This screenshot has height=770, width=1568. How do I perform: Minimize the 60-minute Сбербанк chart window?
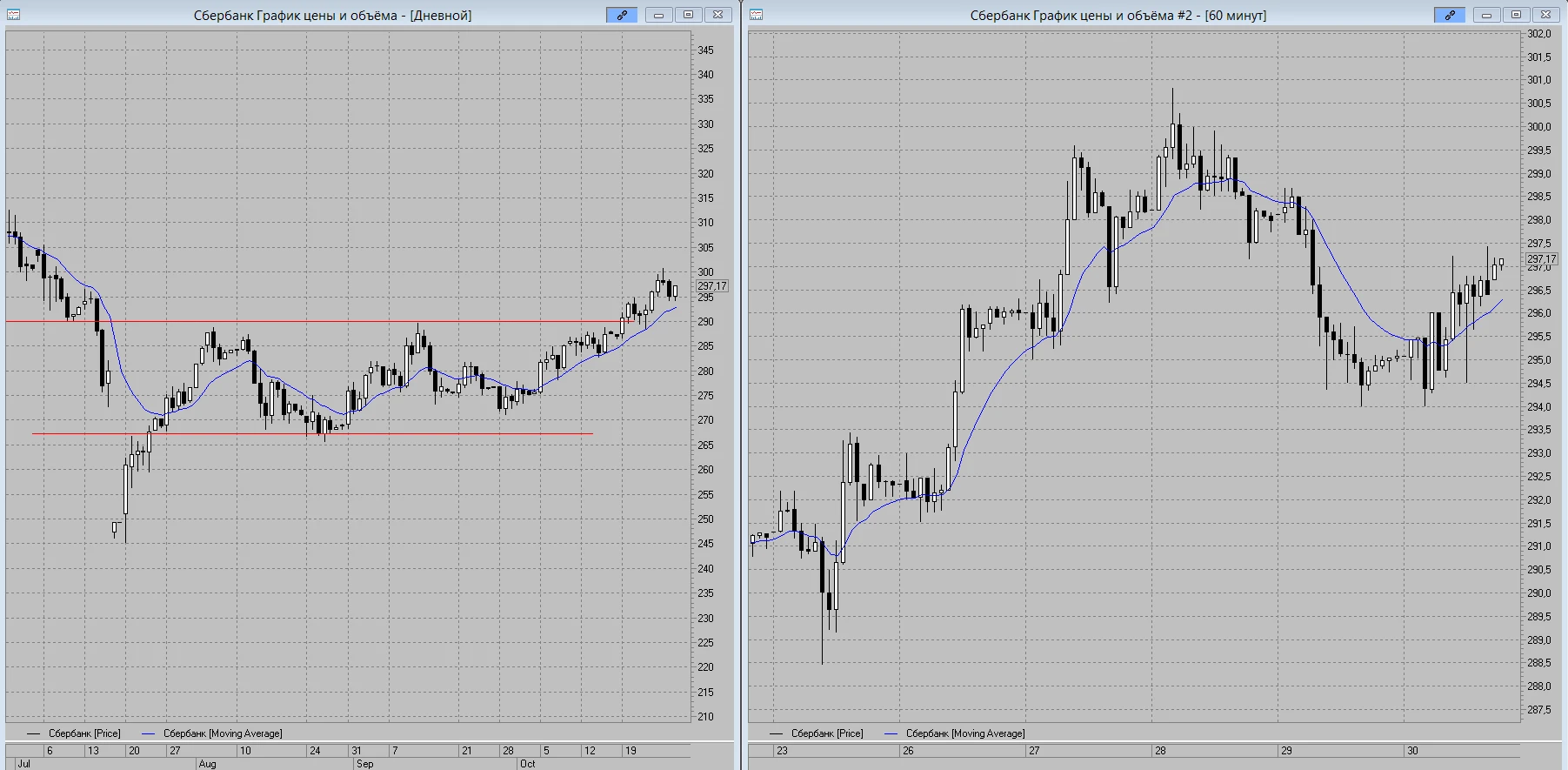[x=1486, y=15]
